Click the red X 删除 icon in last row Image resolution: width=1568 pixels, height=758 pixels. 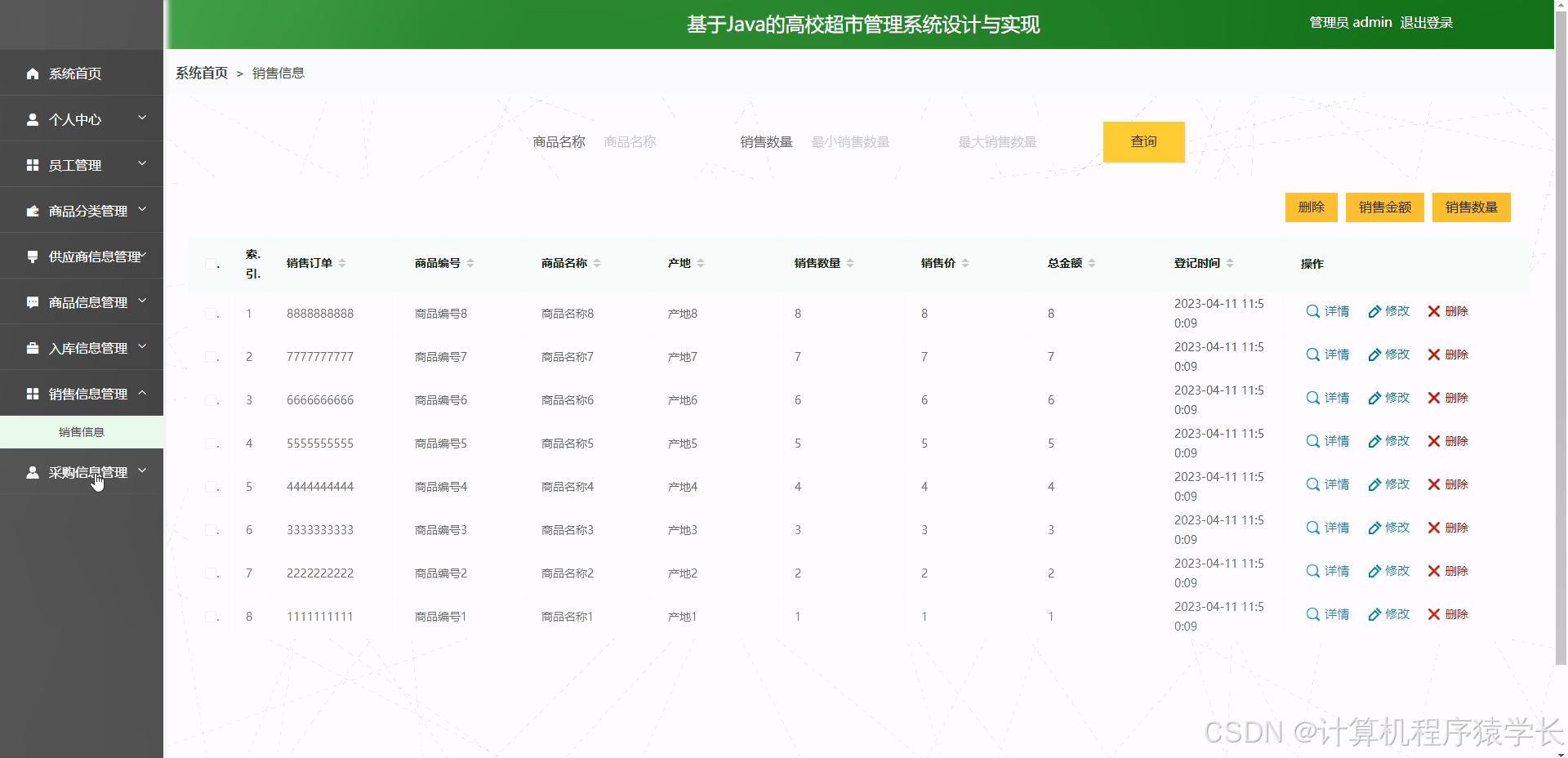click(x=1433, y=614)
